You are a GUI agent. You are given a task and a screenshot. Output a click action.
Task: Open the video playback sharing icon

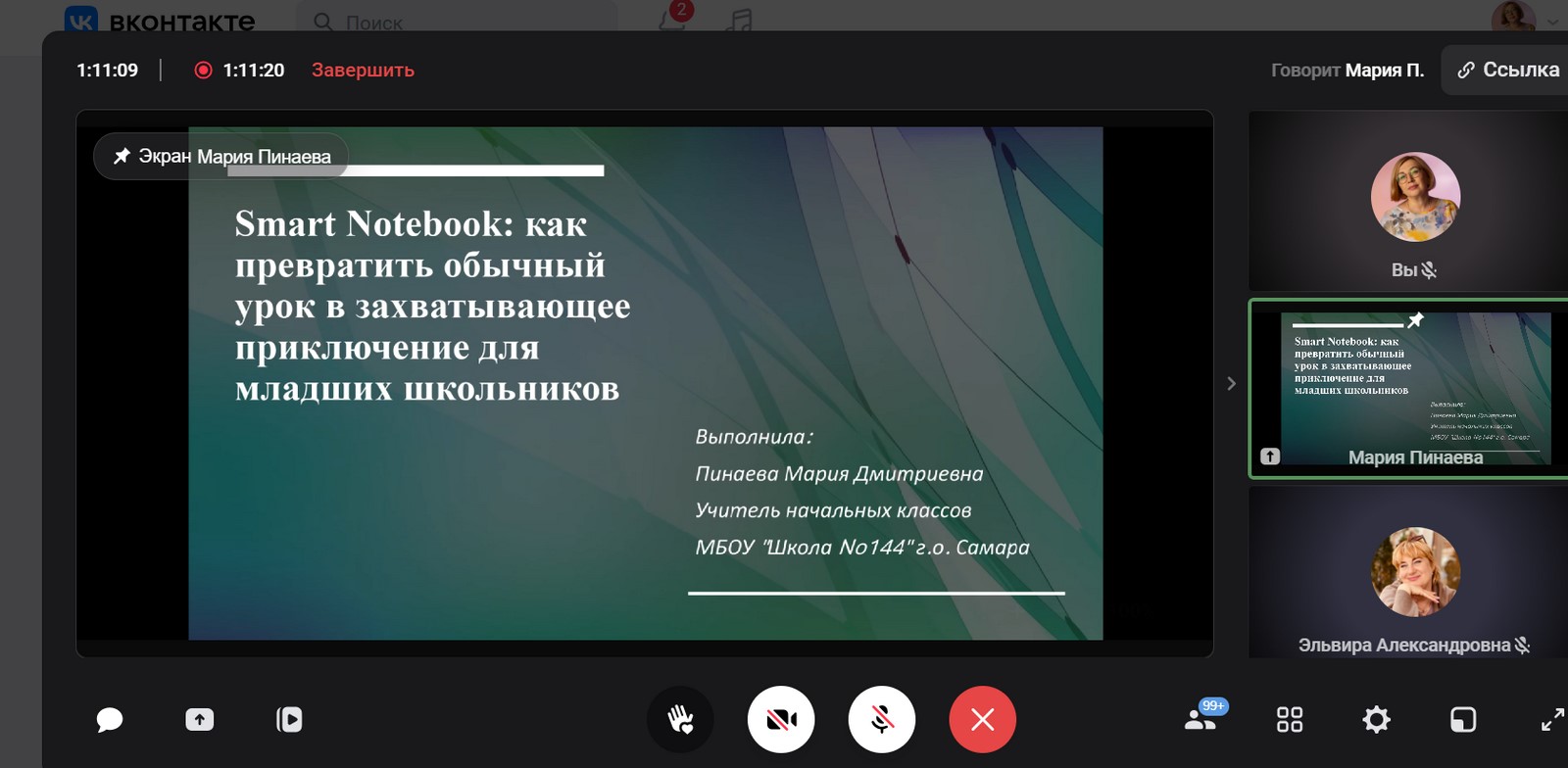pos(289,720)
